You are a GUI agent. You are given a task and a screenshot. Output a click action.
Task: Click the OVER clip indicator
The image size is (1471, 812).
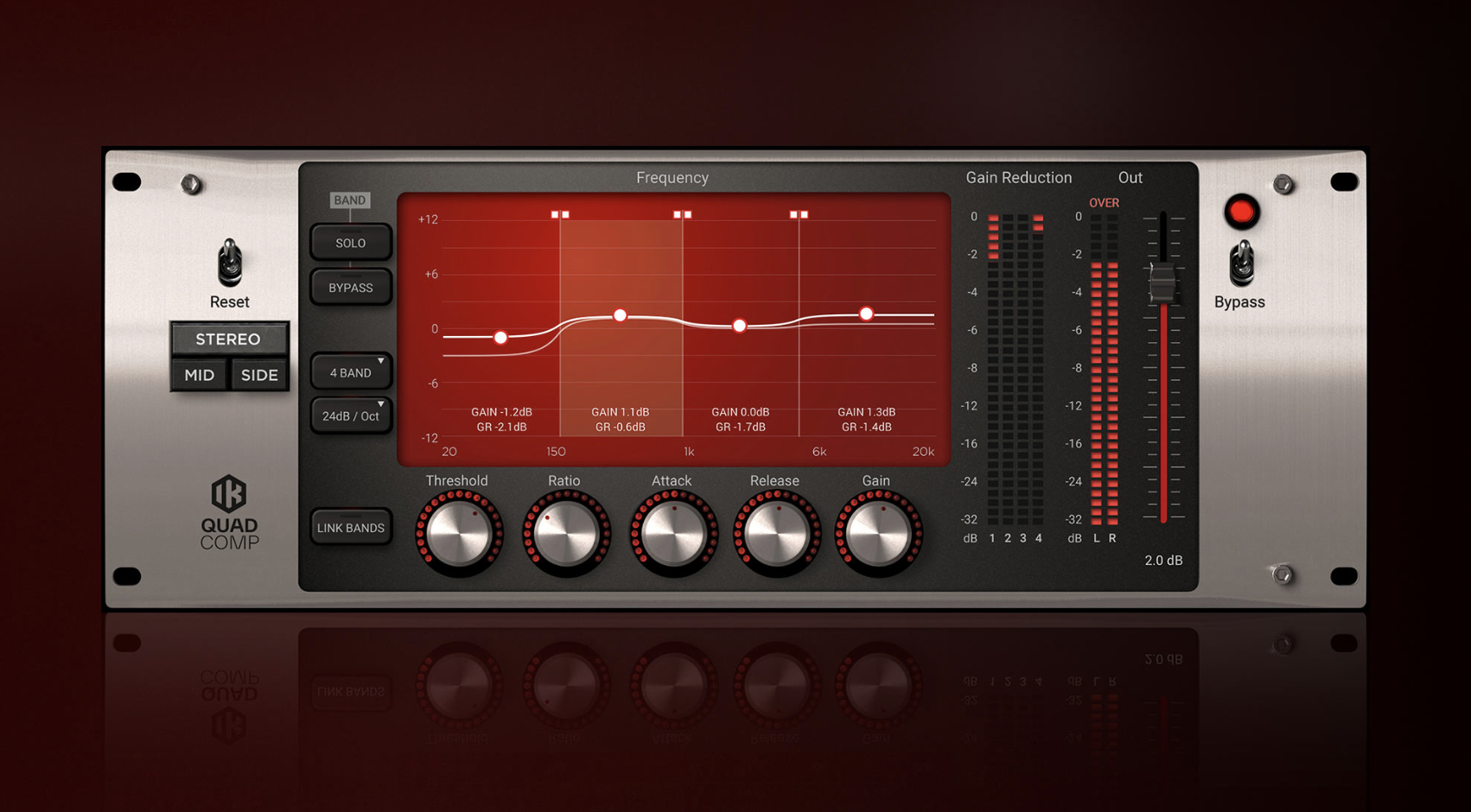(1104, 203)
